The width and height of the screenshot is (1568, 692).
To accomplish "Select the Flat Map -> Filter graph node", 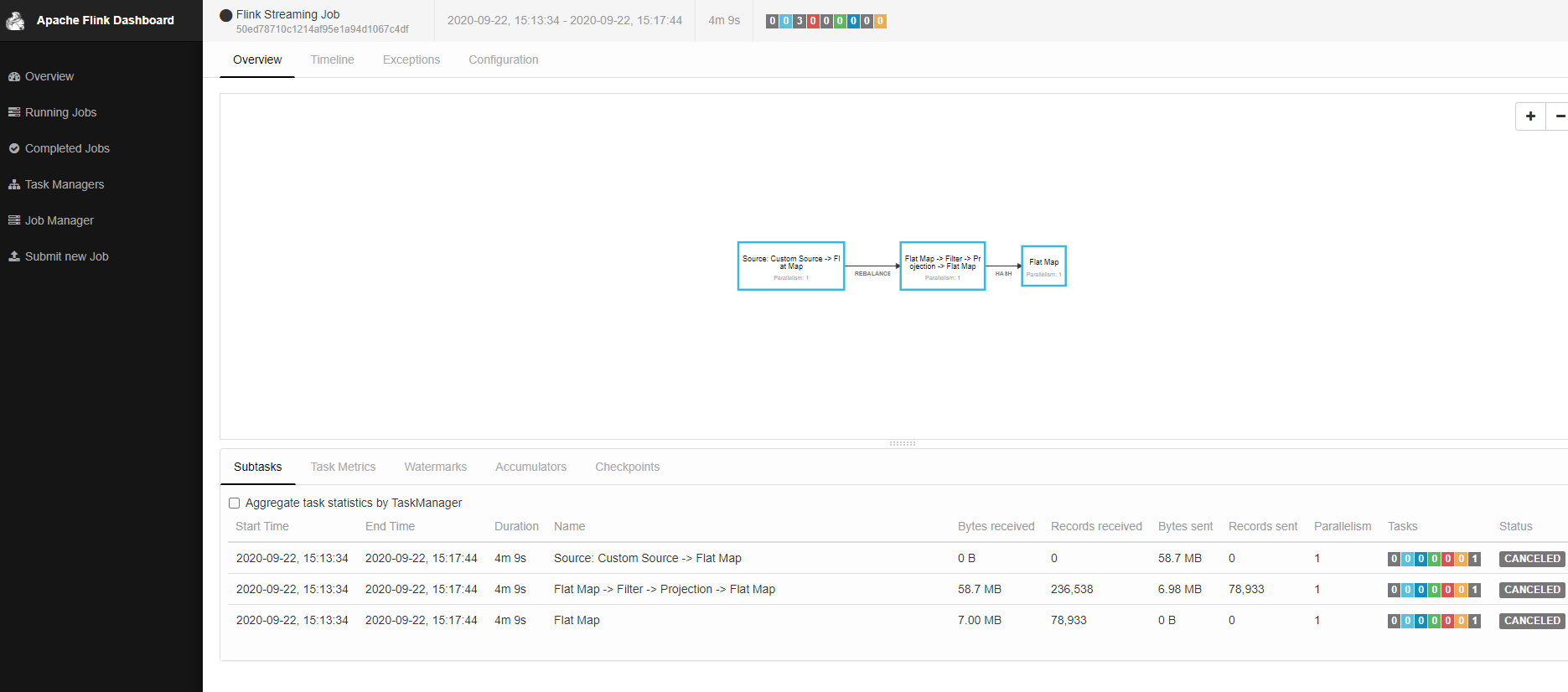I will click(943, 266).
